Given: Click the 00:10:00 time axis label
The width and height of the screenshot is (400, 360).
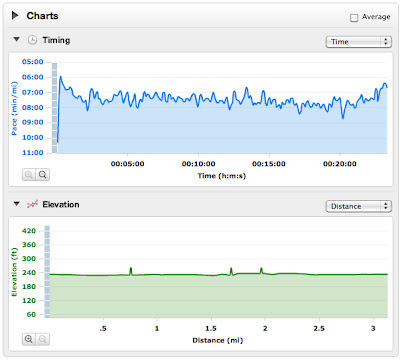Looking at the screenshot, I should [x=198, y=164].
